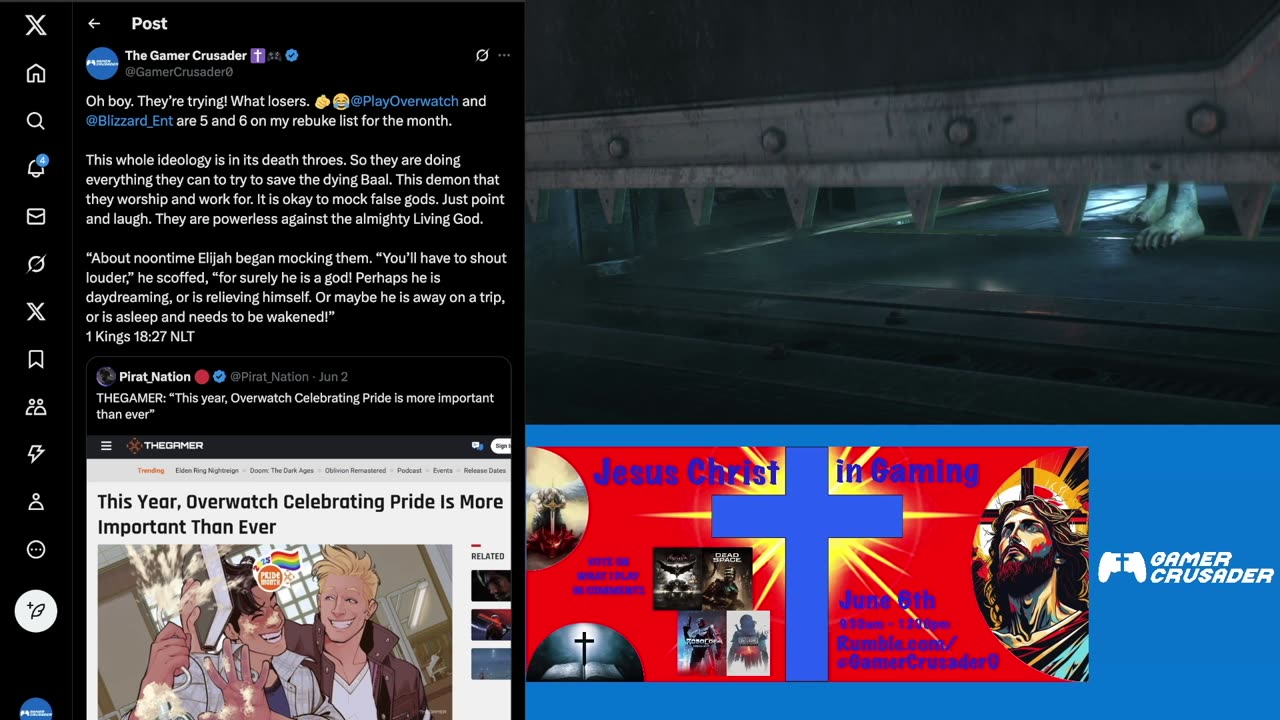Open Notifications bell icon
The width and height of the screenshot is (1280, 720).
[x=36, y=168]
